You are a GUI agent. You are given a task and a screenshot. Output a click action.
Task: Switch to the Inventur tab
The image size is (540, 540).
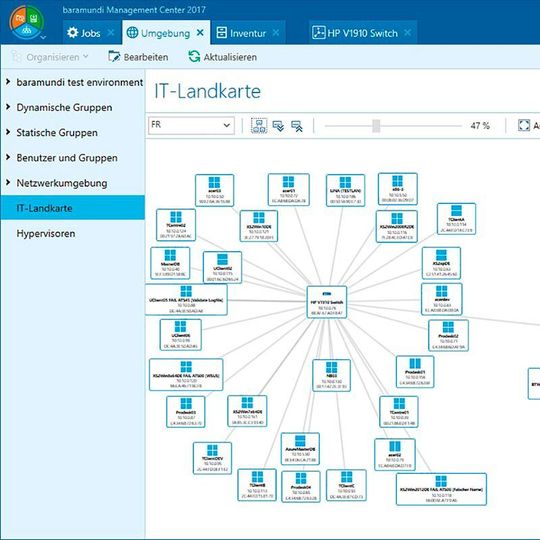click(x=248, y=33)
